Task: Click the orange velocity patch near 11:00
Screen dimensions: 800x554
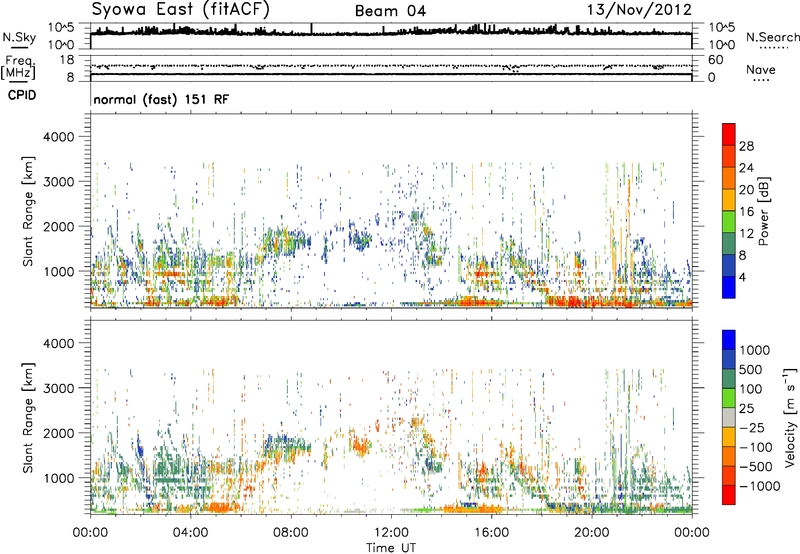Action: (x=359, y=445)
